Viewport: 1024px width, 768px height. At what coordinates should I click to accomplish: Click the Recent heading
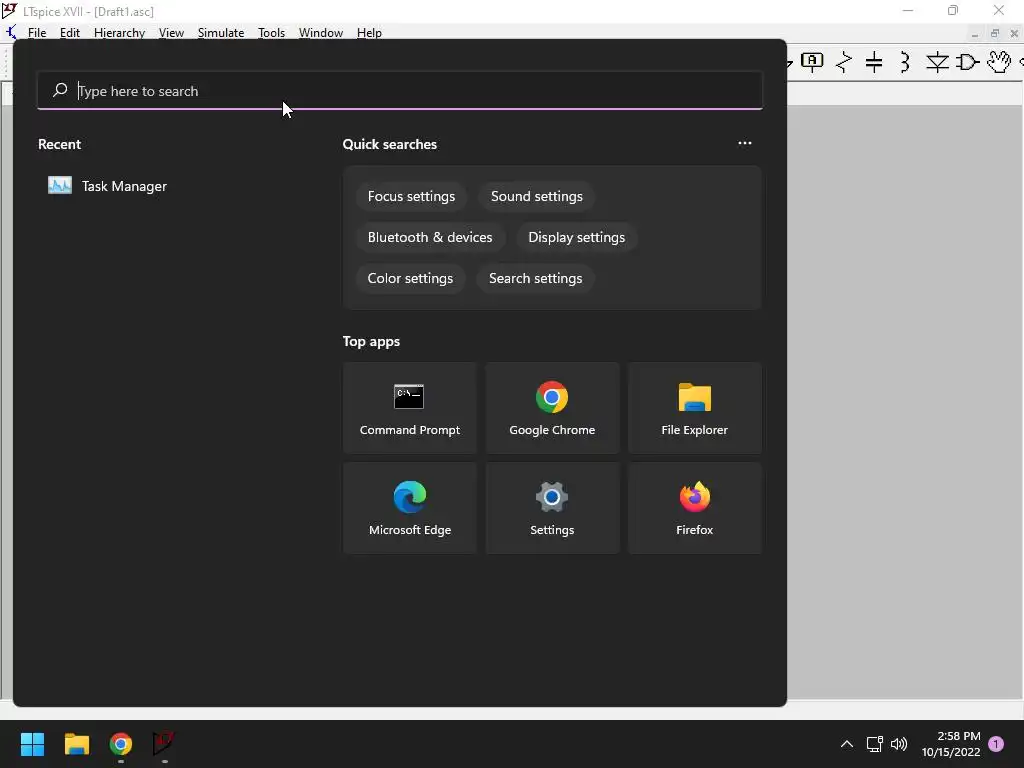pos(59,144)
